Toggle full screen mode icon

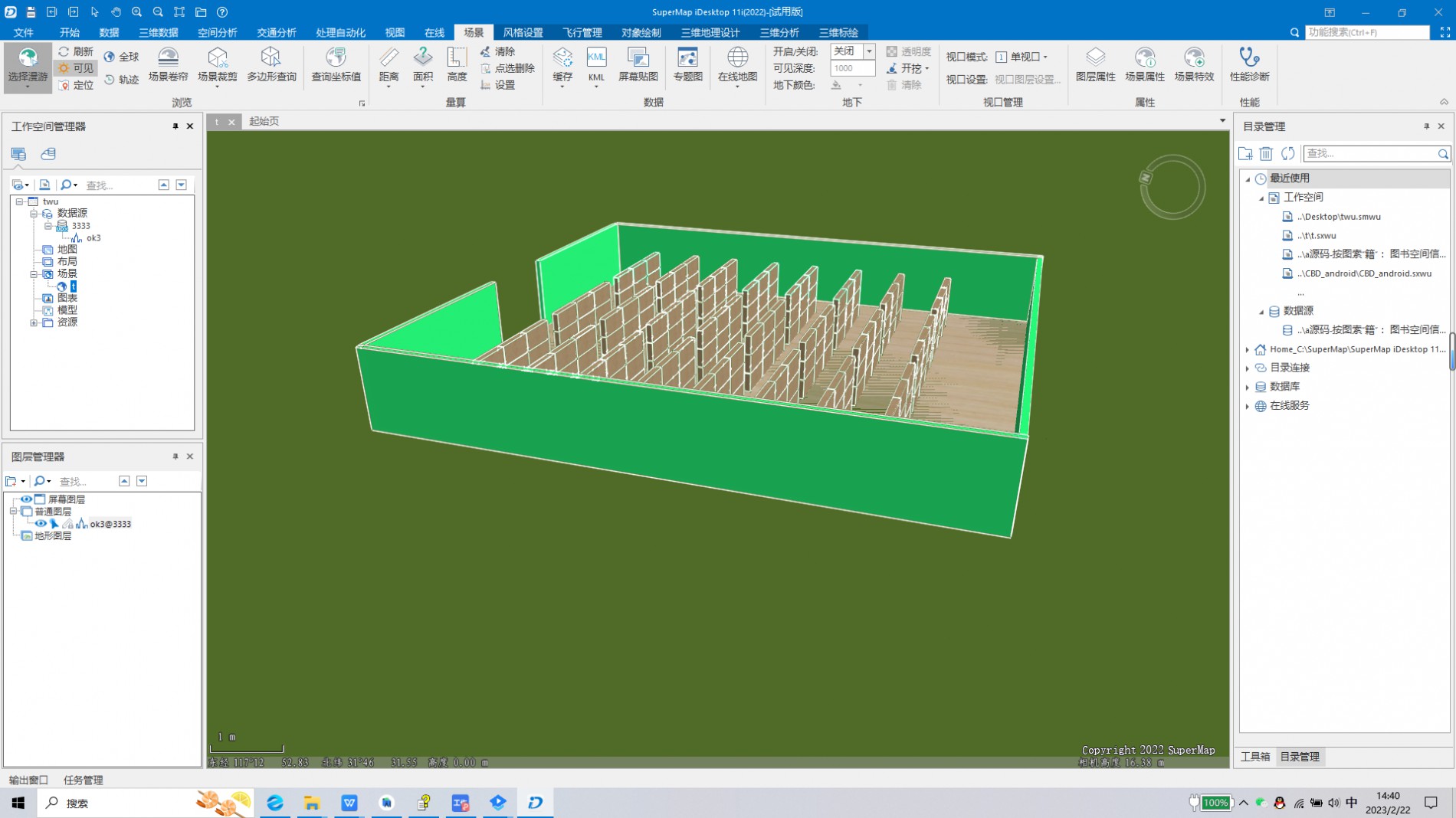tap(1445, 32)
